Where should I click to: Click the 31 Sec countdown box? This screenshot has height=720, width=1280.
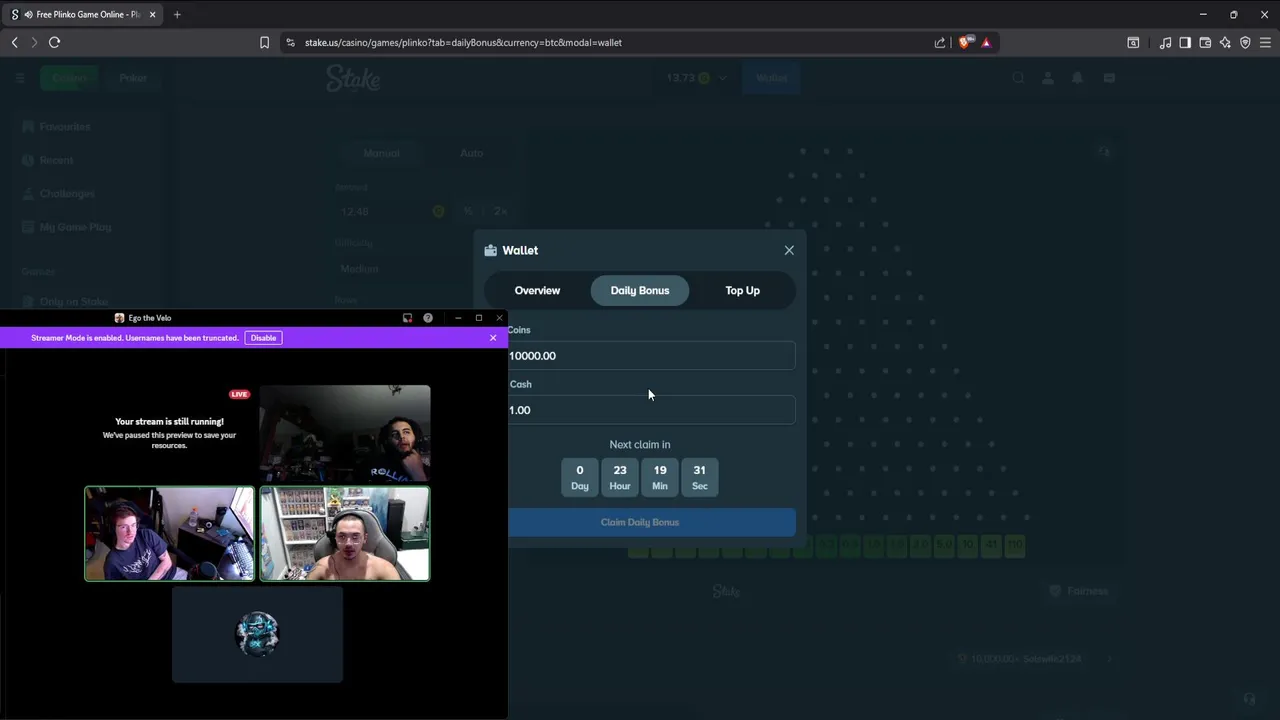pyautogui.click(x=700, y=477)
